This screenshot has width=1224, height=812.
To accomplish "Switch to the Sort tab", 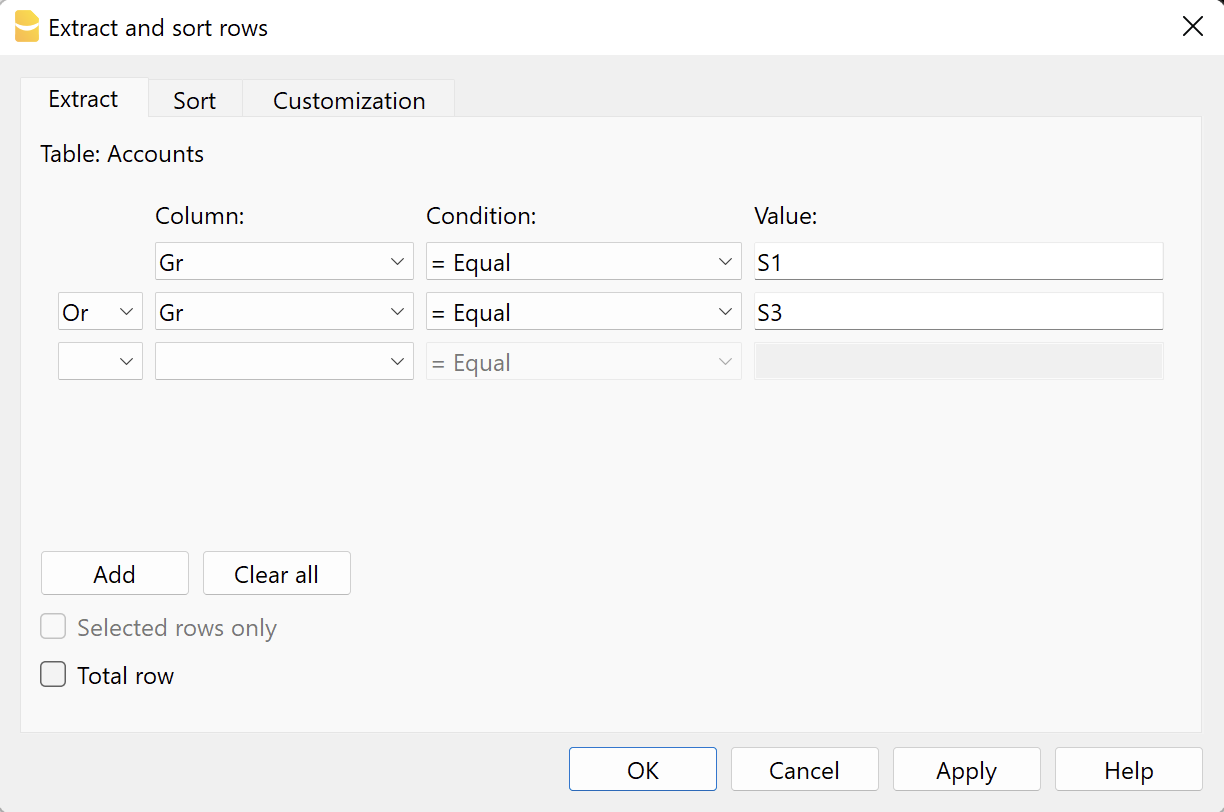I will (x=194, y=101).
